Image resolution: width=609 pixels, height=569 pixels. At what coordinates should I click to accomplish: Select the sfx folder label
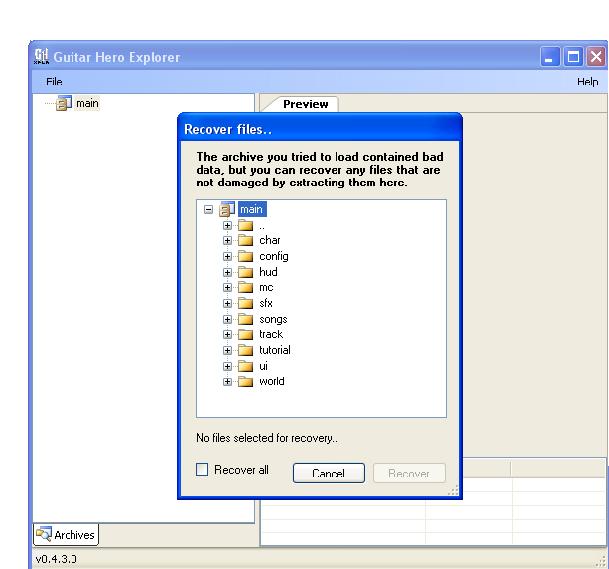pyautogui.click(x=266, y=303)
